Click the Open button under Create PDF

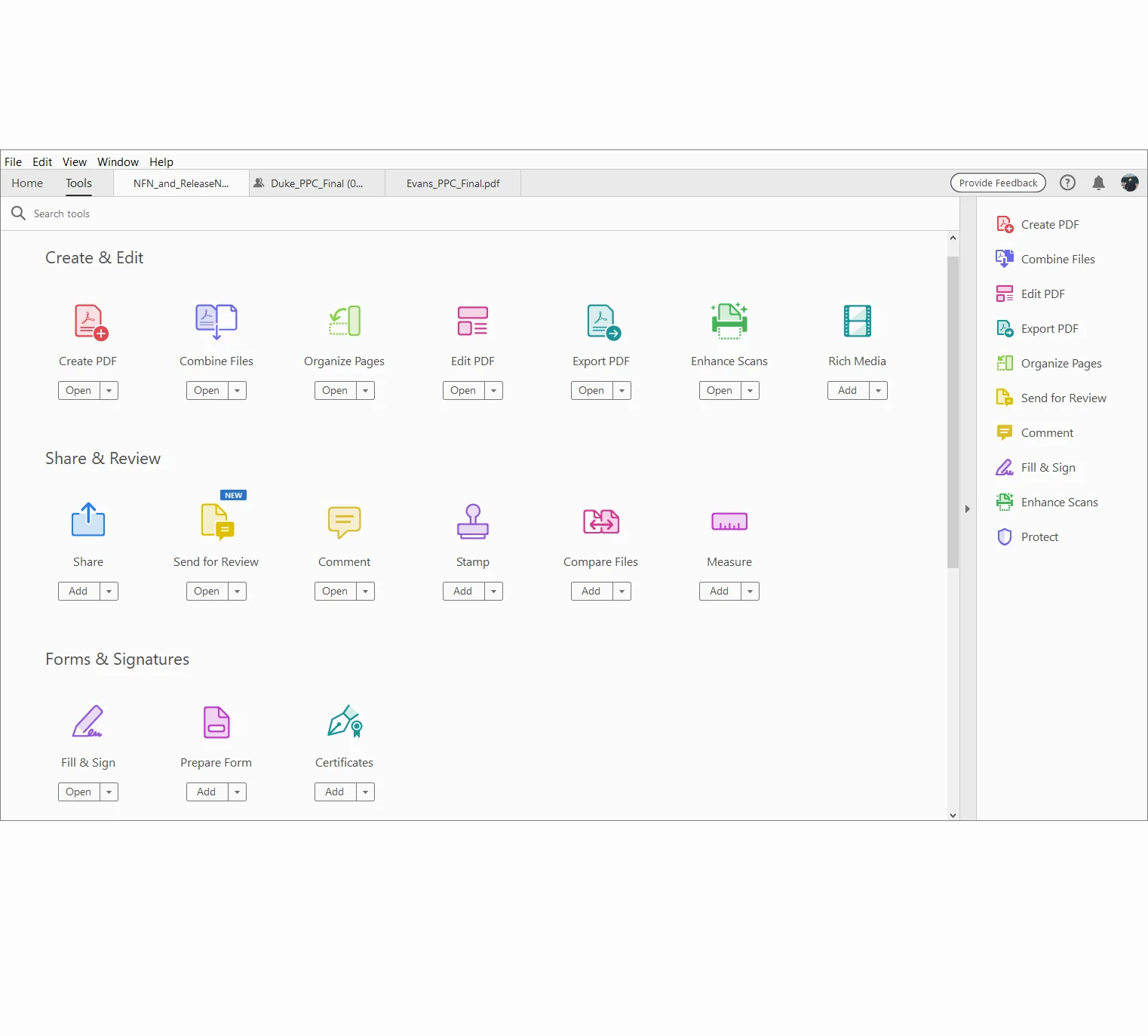pos(79,391)
